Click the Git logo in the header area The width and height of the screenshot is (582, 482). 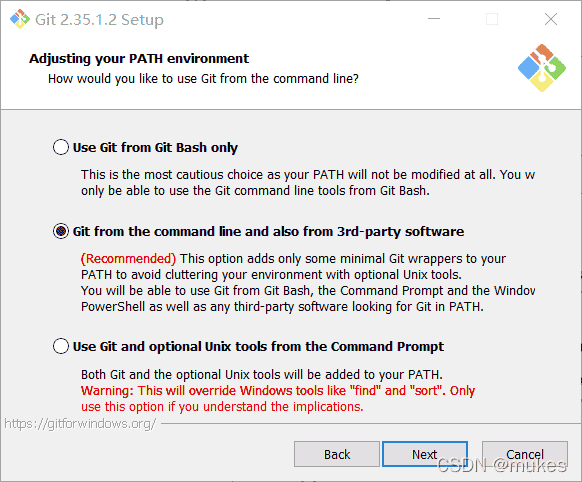542,68
